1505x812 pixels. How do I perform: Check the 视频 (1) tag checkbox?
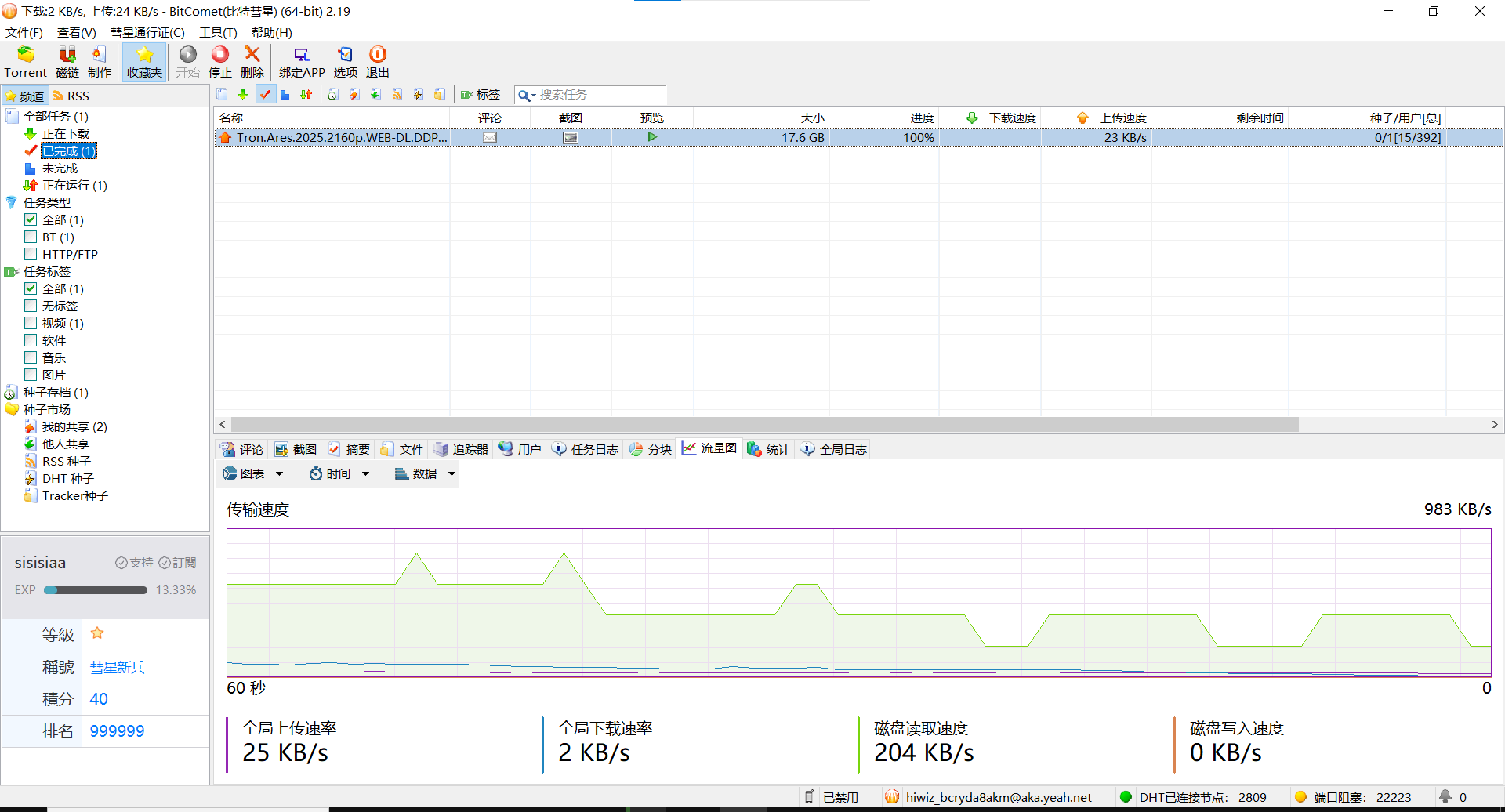click(31, 323)
